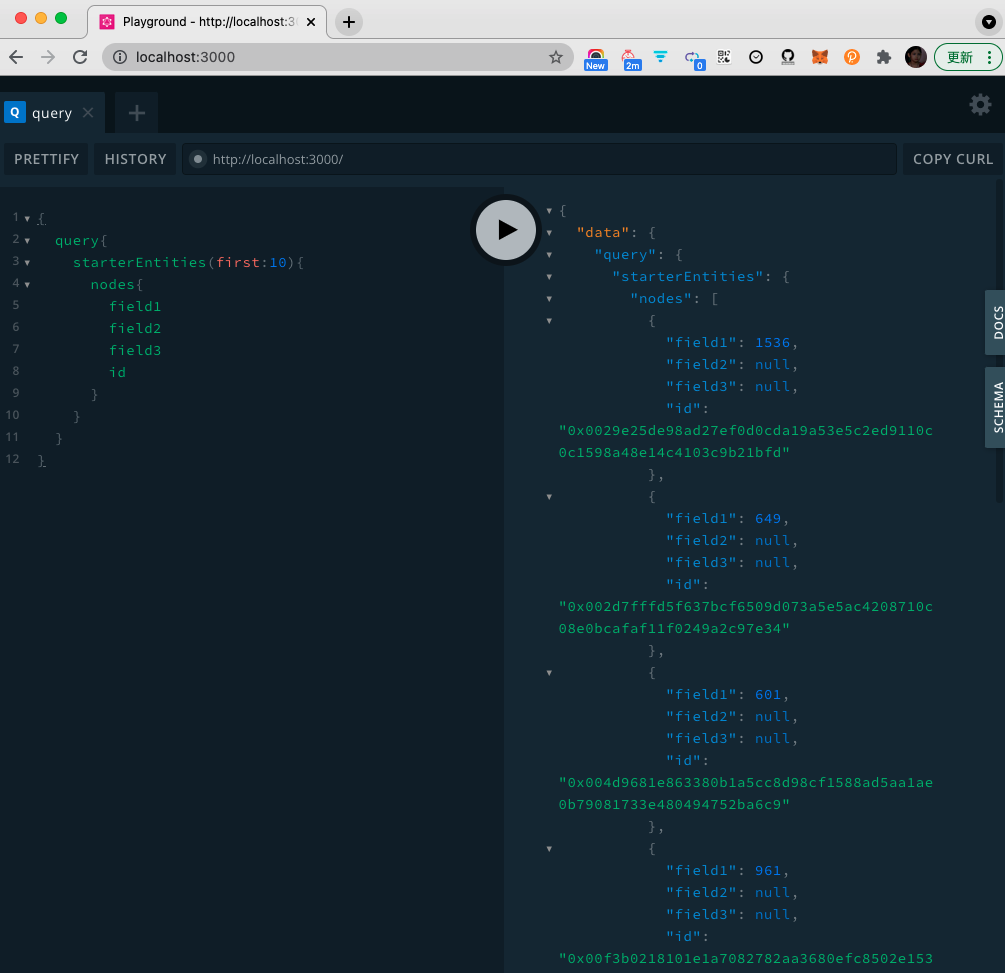The image size is (1005, 973).
Task: Open the SCHEMA side panel
Action: click(x=996, y=406)
